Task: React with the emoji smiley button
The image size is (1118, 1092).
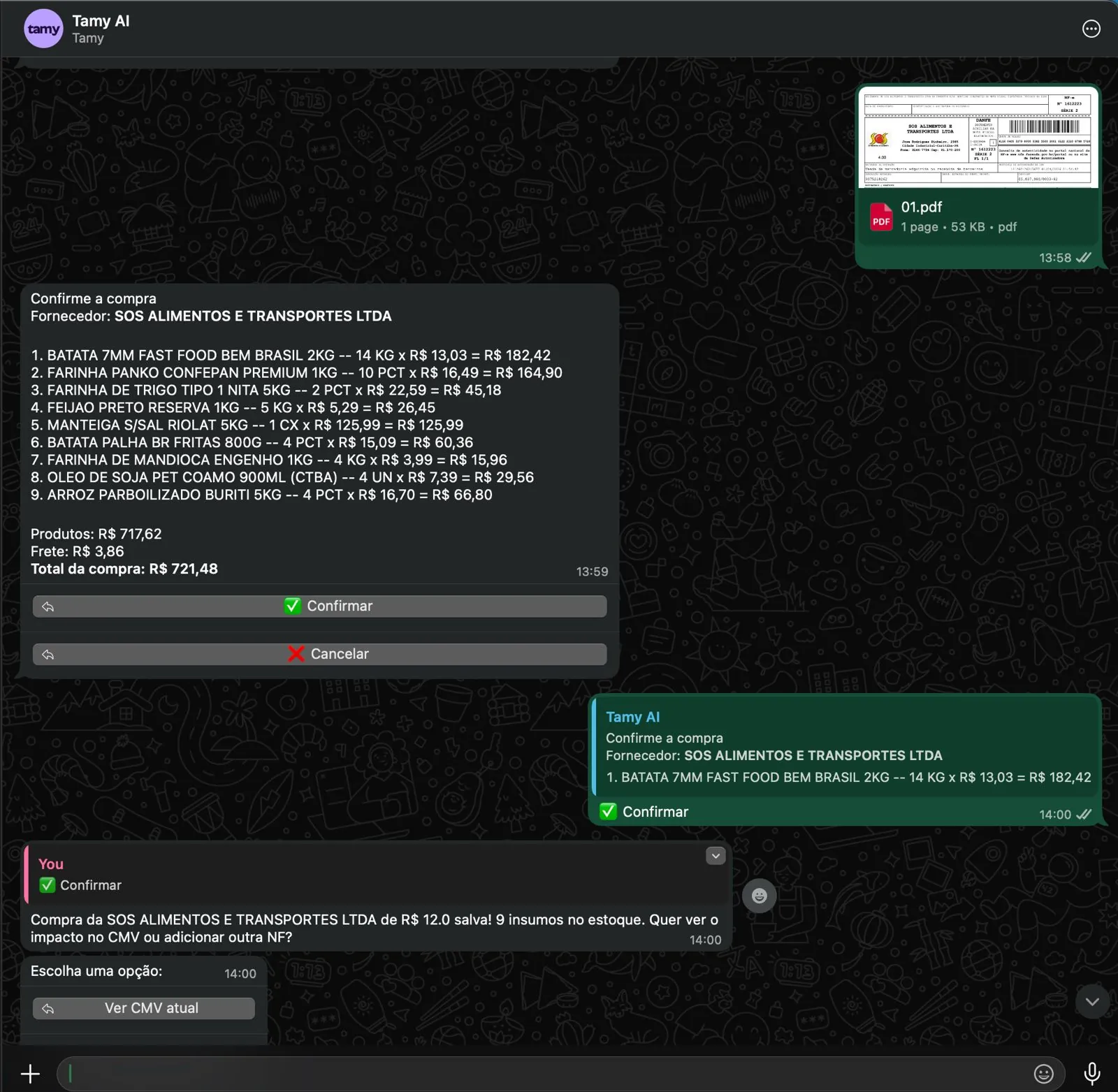Action: pyautogui.click(x=760, y=896)
